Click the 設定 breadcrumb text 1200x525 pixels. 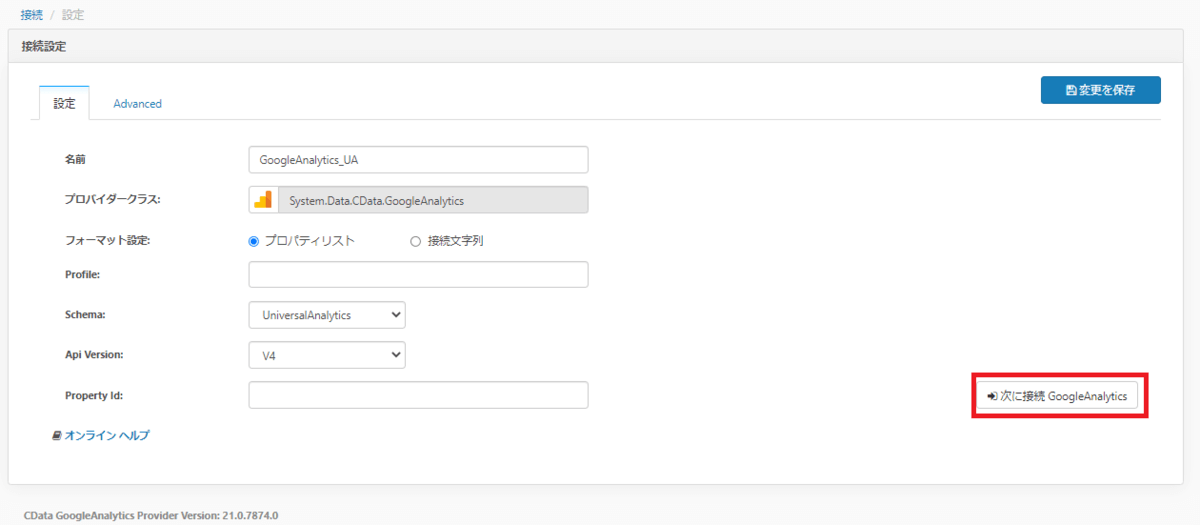coord(73,15)
